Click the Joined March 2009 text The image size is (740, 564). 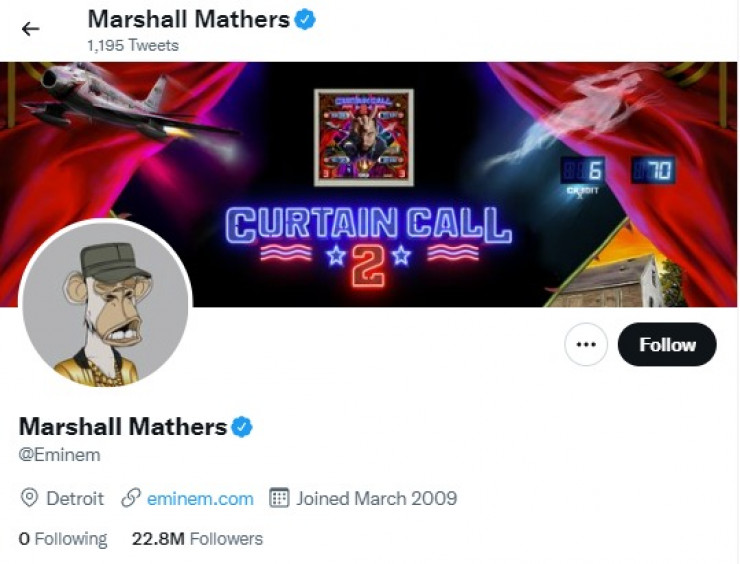[376, 498]
